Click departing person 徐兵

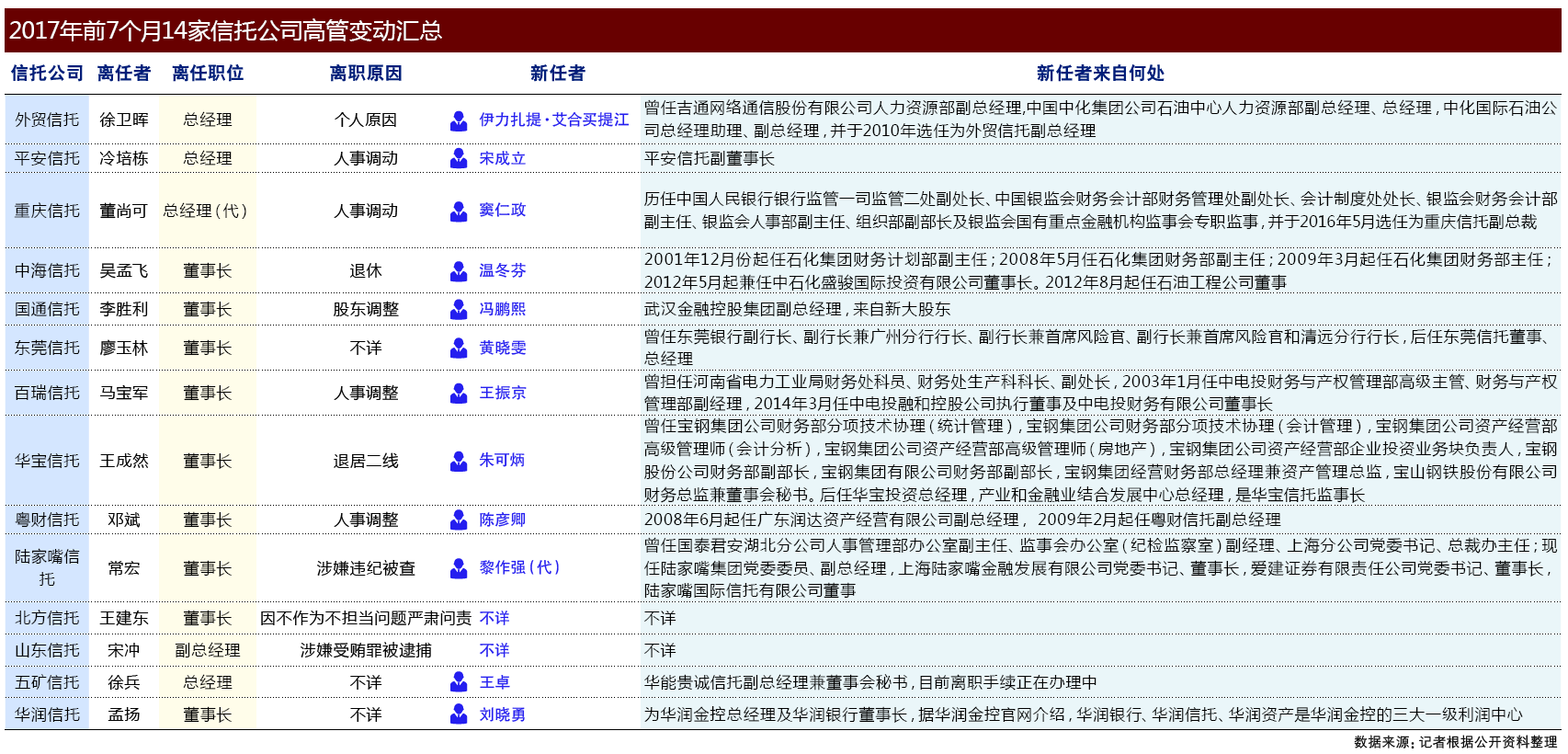coord(124,682)
